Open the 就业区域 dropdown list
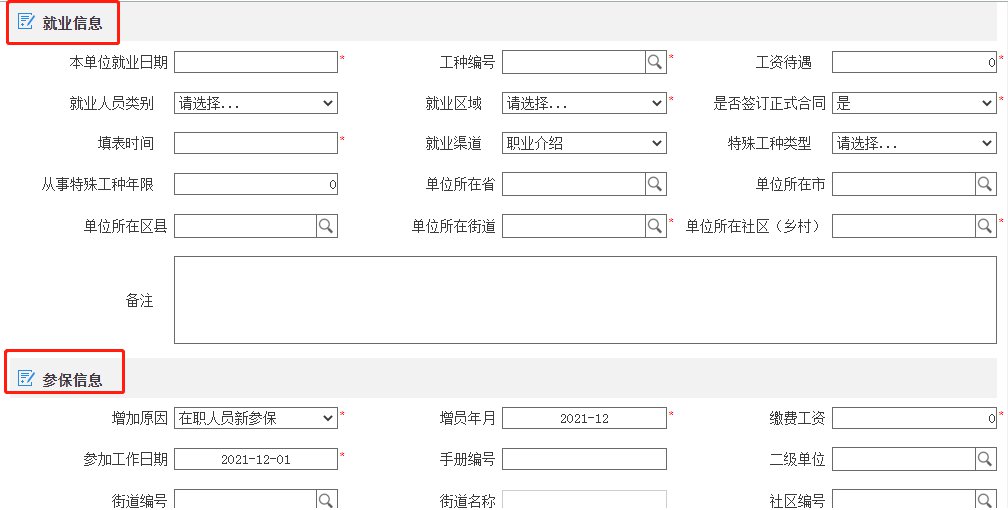 click(584, 103)
